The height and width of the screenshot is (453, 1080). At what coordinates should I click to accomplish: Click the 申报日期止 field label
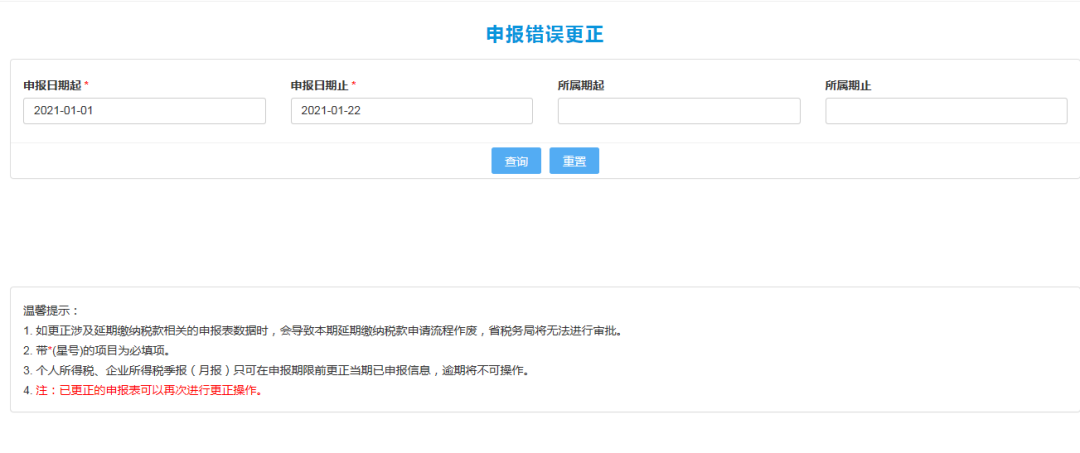tap(320, 85)
